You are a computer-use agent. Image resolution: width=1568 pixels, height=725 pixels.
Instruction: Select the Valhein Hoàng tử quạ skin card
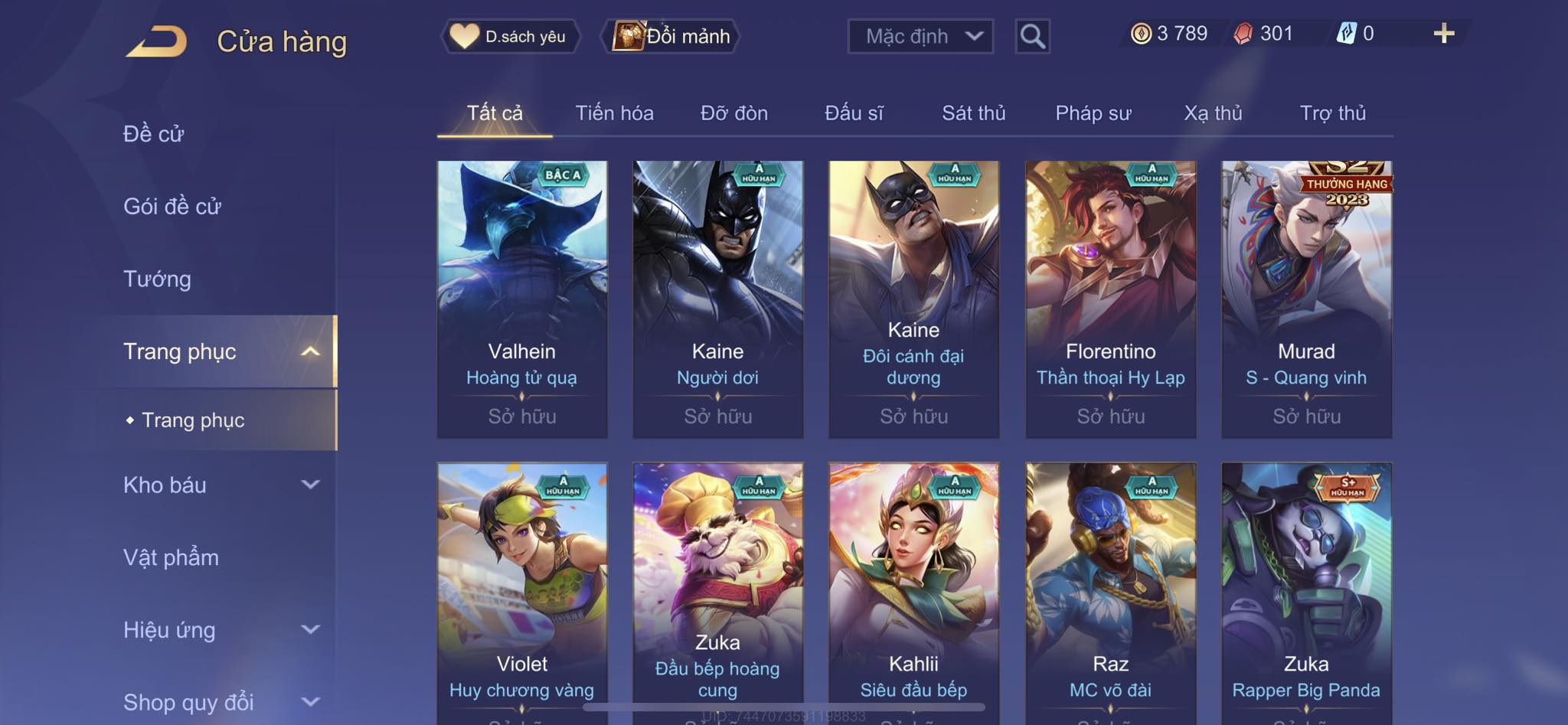coord(522,299)
